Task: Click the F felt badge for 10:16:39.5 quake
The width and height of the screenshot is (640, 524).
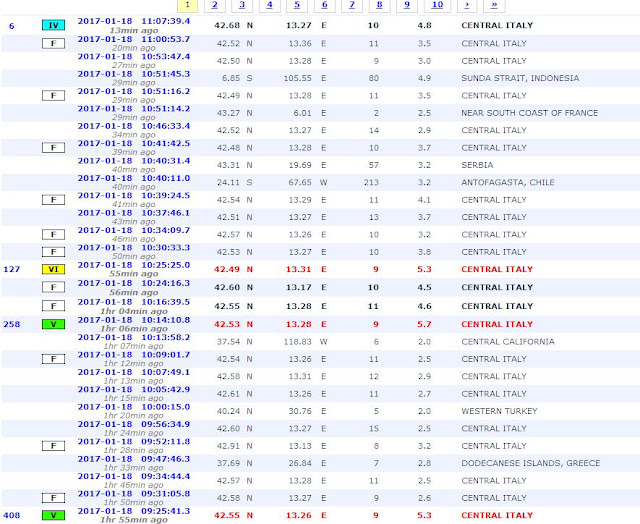Action: click(x=53, y=306)
